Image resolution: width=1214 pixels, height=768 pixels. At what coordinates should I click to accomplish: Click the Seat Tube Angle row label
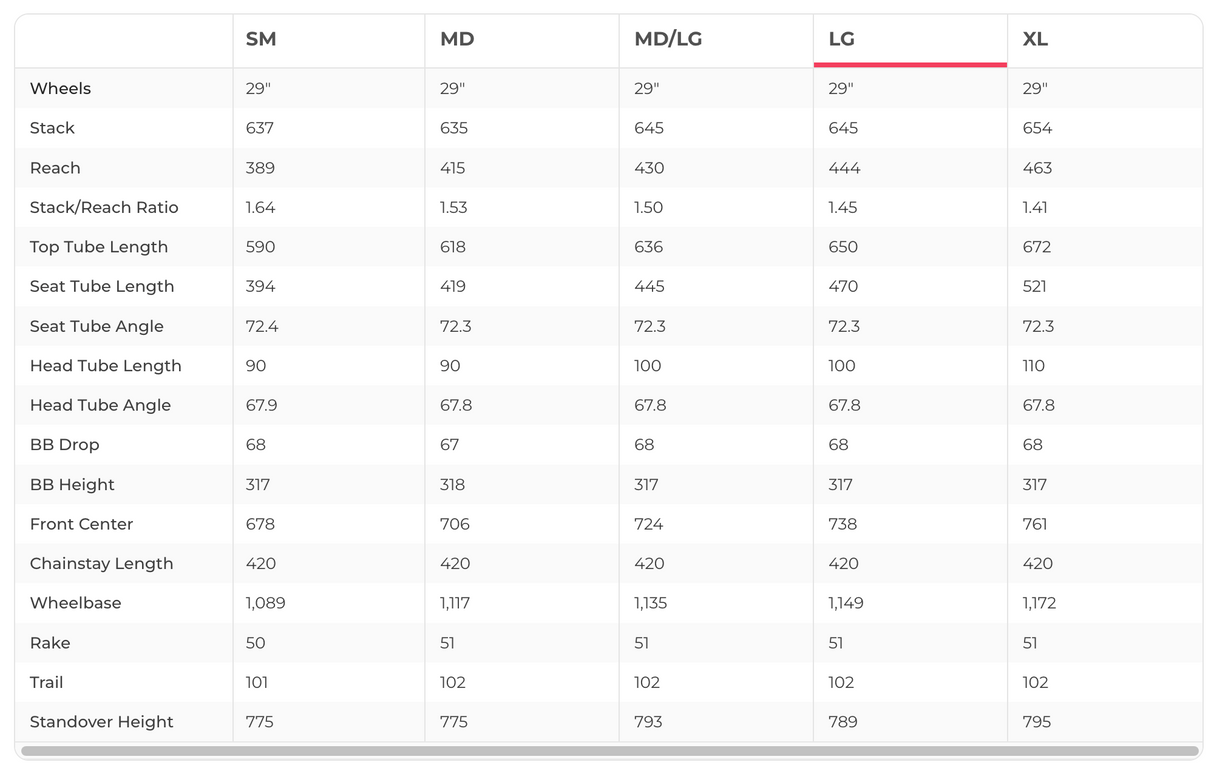[96, 326]
